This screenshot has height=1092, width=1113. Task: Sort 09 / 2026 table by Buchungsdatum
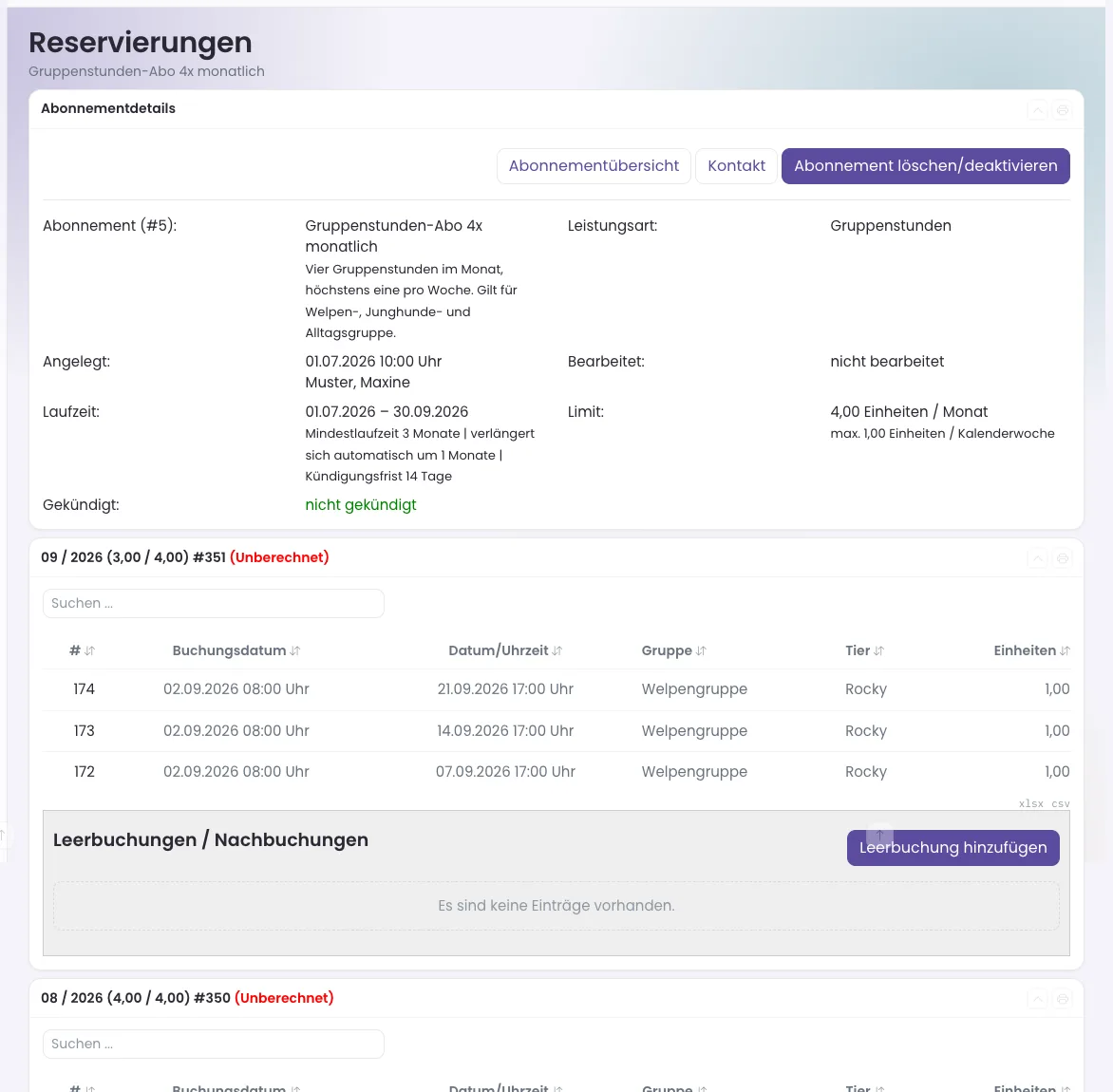tap(236, 650)
